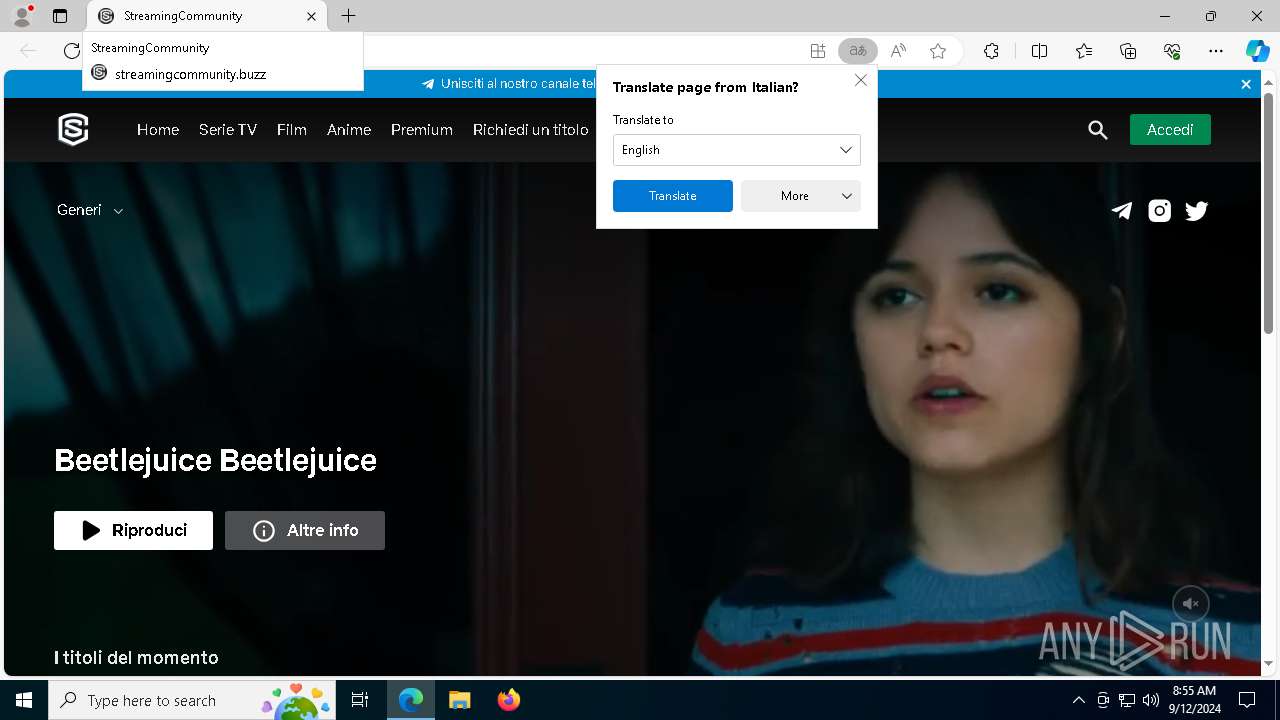Open the Telegram social icon
The image size is (1280, 720).
1122,210
